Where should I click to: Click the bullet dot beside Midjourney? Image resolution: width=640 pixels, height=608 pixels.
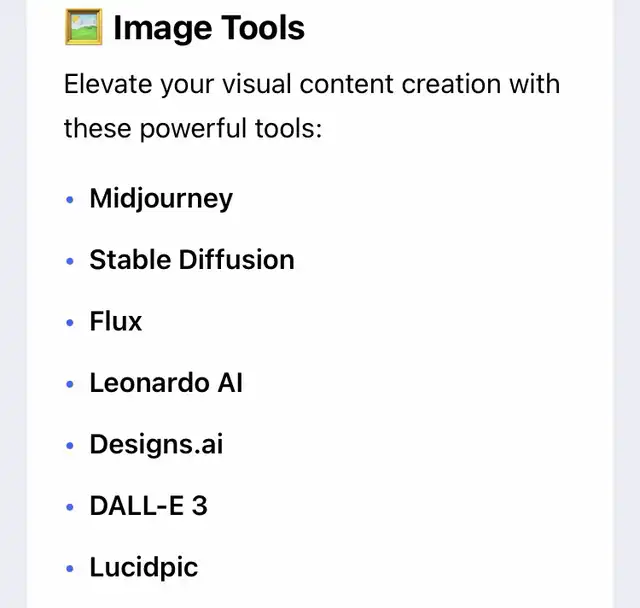[70, 200]
